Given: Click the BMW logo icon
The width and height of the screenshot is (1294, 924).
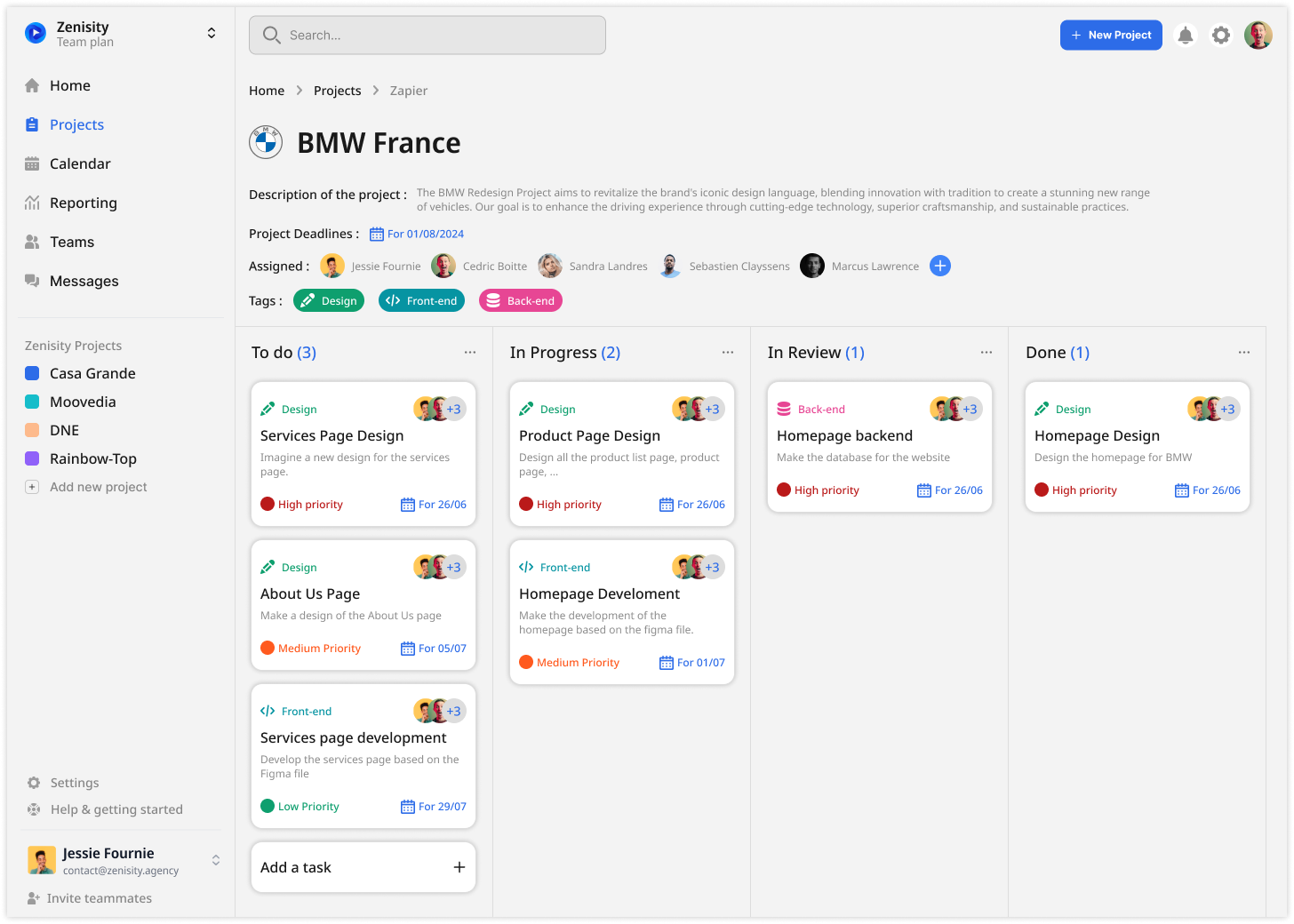Looking at the screenshot, I should 266,142.
